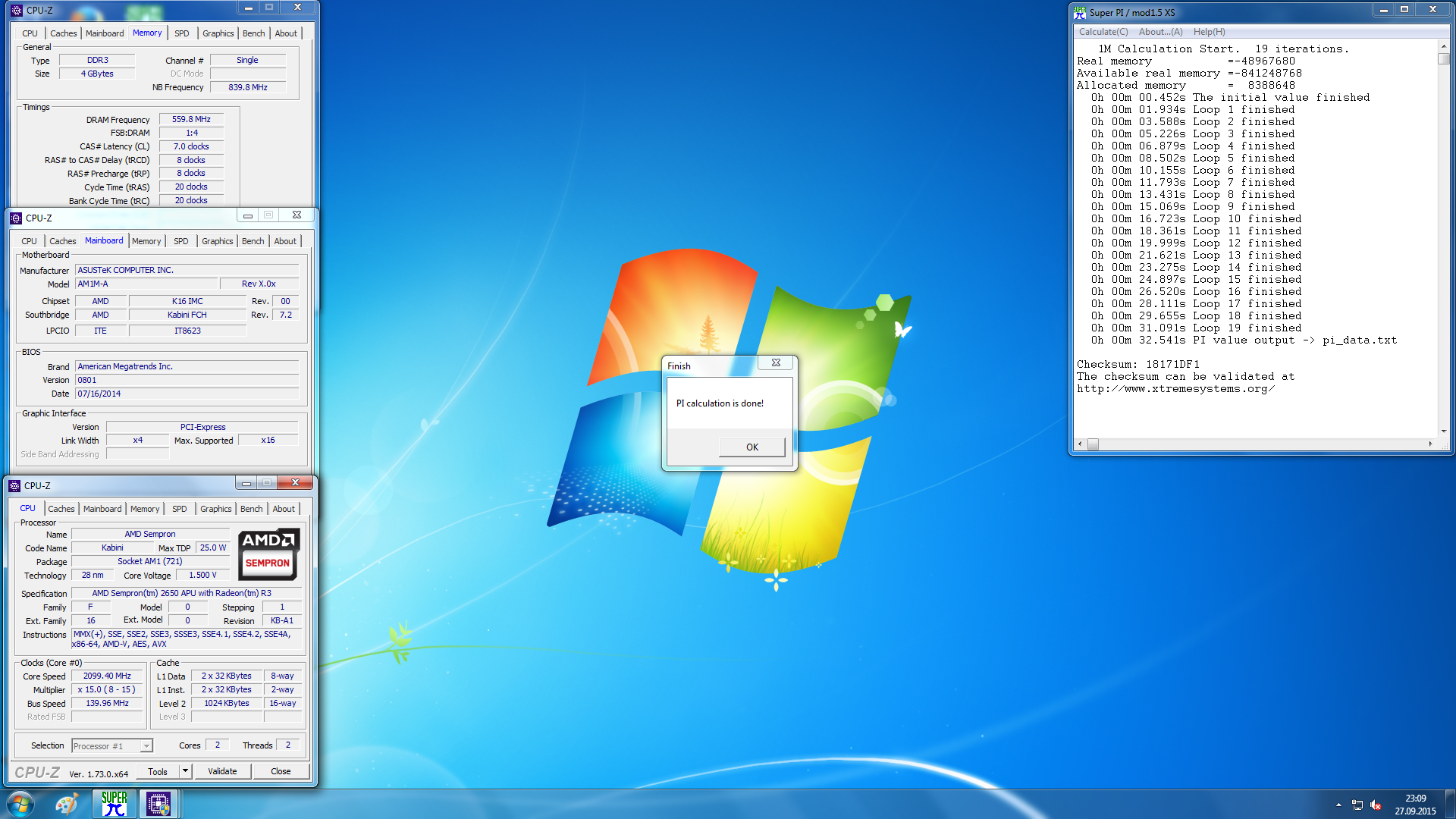1456x819 pixels.
Task: Select the About tab in Memory CPU-Z window
Action: [286, 33]
